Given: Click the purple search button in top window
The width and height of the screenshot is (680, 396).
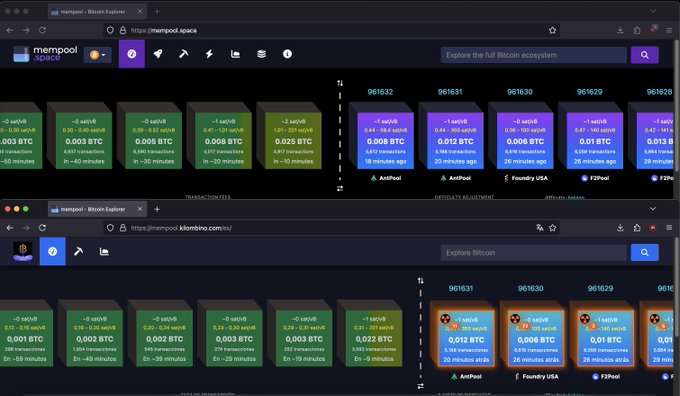Looking at the screenshot, I should pos(644,55).
